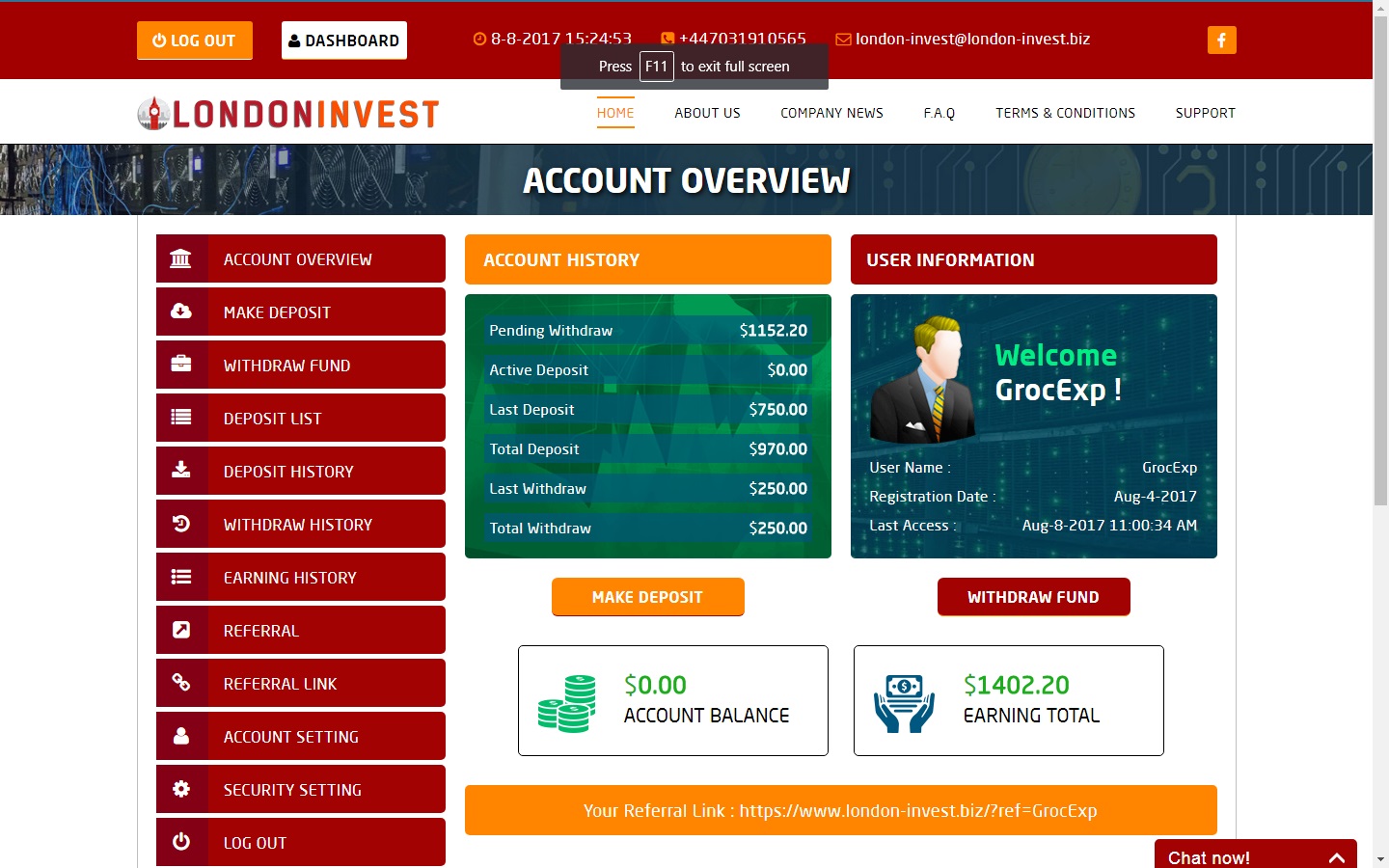Click the Total Withdraw $250.00 row
This screenshot has width=1389, height=868.
pos(648,528)
